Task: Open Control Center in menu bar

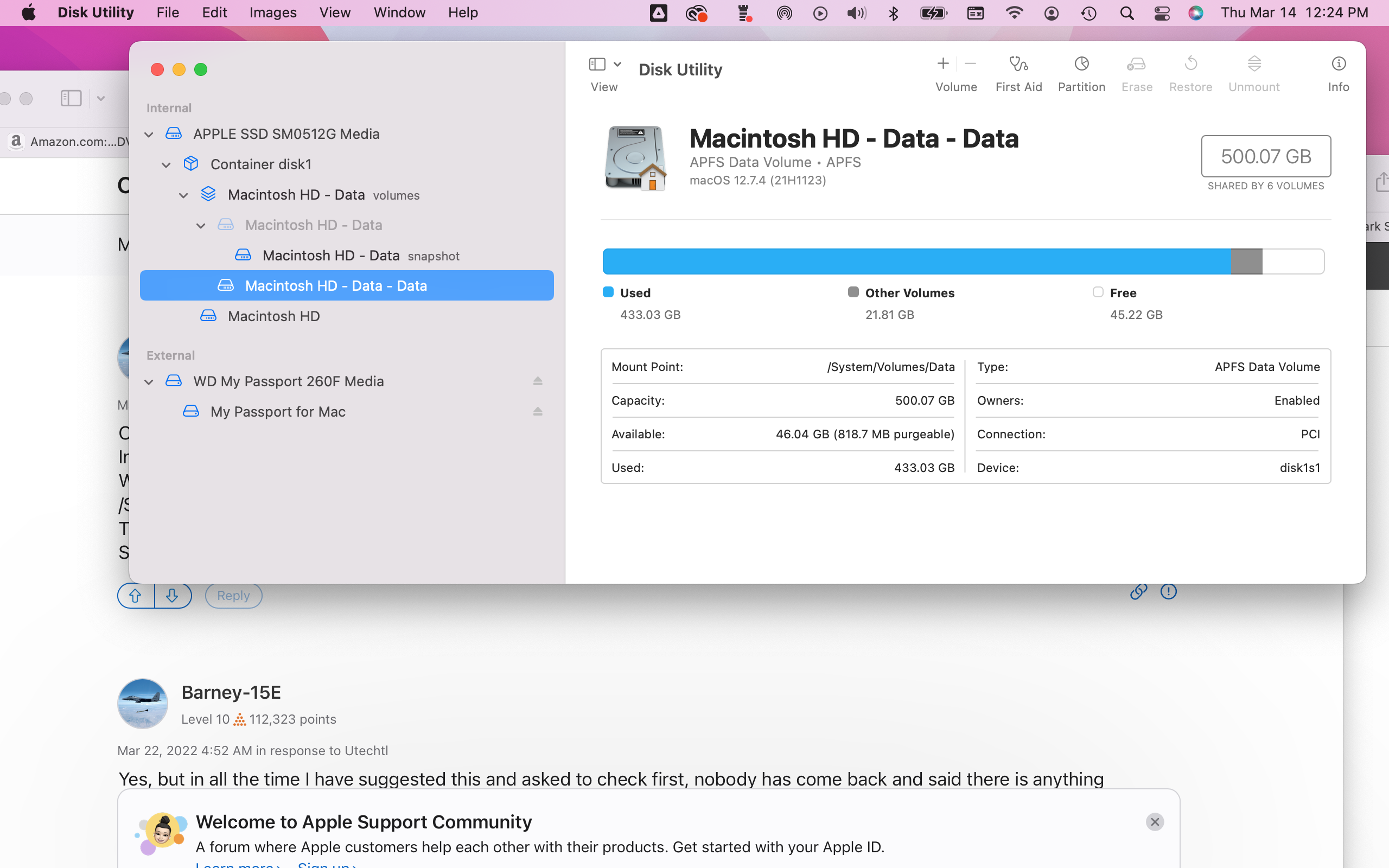Action: pyautogui.click(x=1162, y=12)
